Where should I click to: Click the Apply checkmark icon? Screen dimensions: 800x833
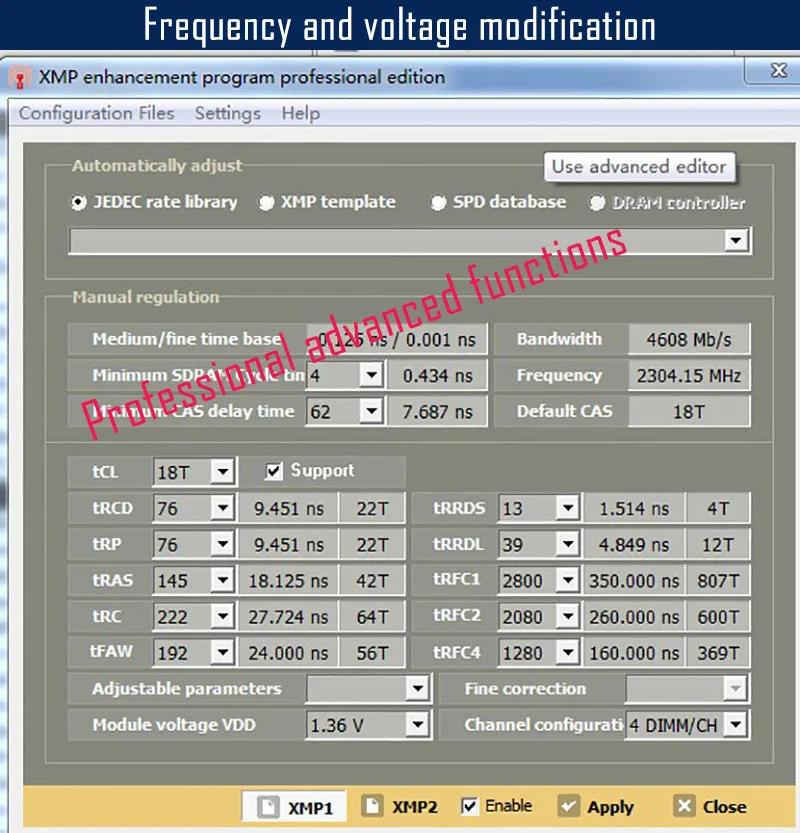tap(568, 806)
